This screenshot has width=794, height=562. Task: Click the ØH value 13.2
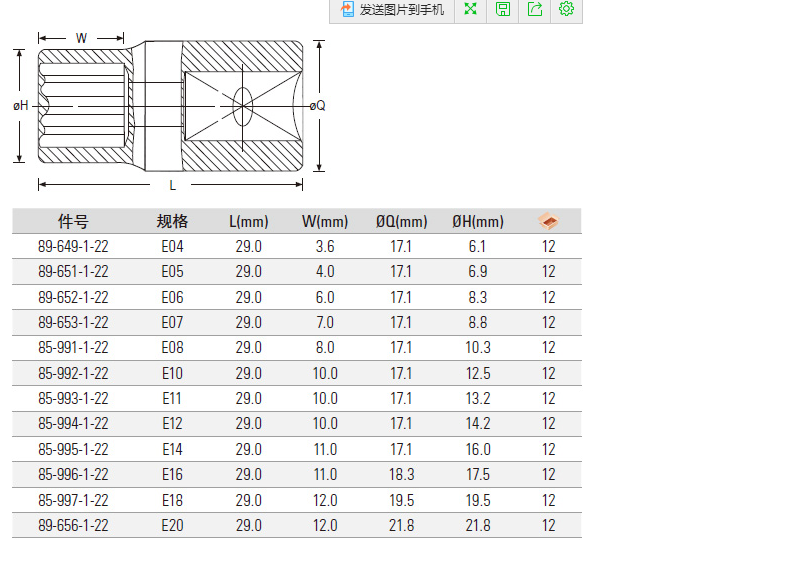[478, 399]
